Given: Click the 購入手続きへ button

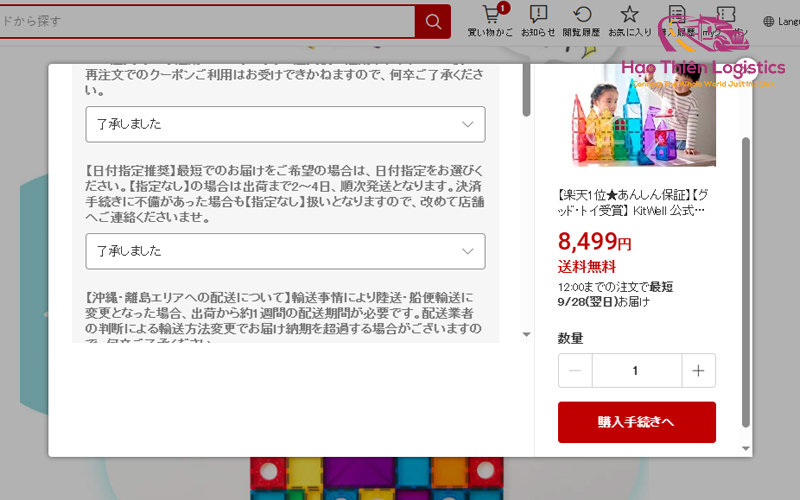Looking at the screenshot, I should click(x=637, y=422).
